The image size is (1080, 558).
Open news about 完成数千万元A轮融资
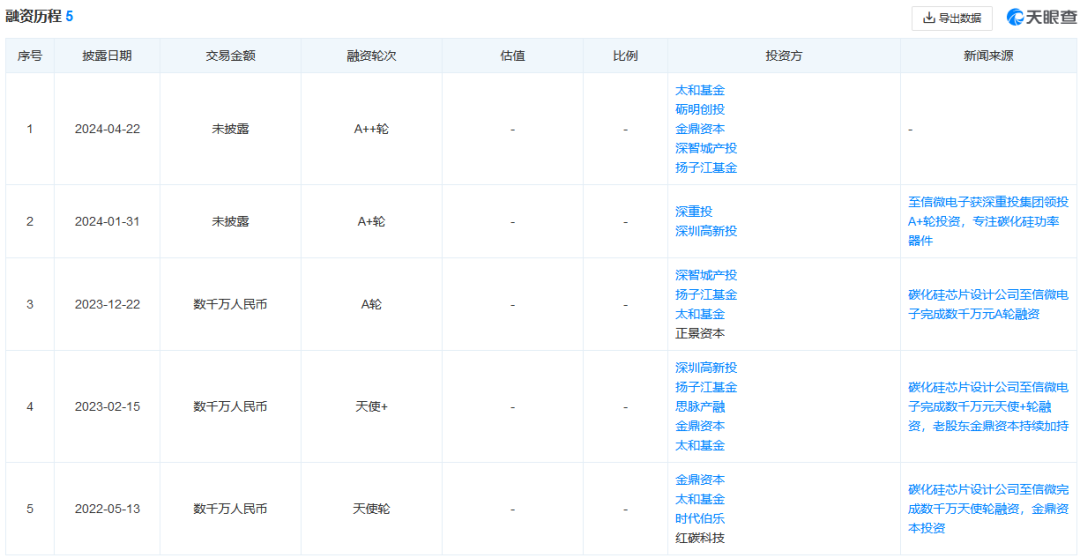click(x=988, y=304)
